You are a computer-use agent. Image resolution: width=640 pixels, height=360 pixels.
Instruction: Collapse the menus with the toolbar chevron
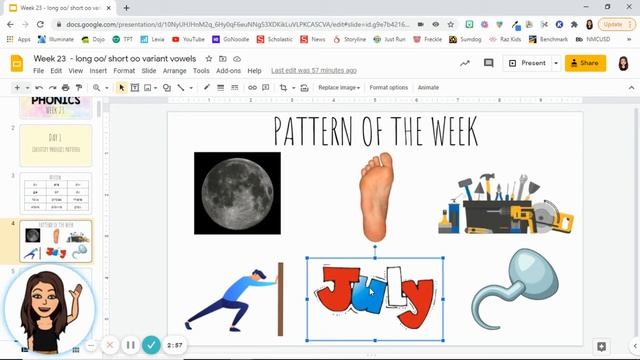631,88
